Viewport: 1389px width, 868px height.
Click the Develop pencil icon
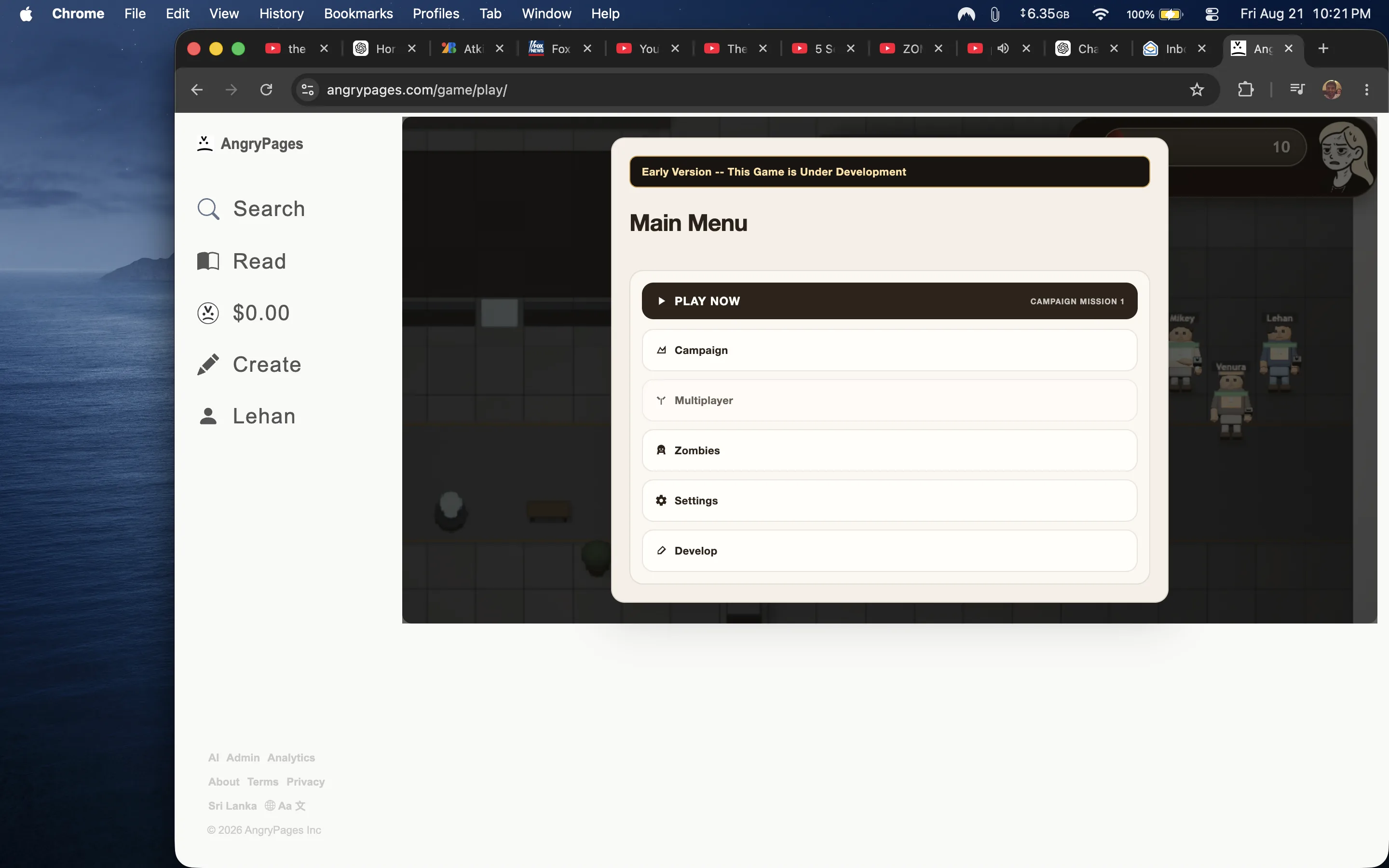point(661,551)
